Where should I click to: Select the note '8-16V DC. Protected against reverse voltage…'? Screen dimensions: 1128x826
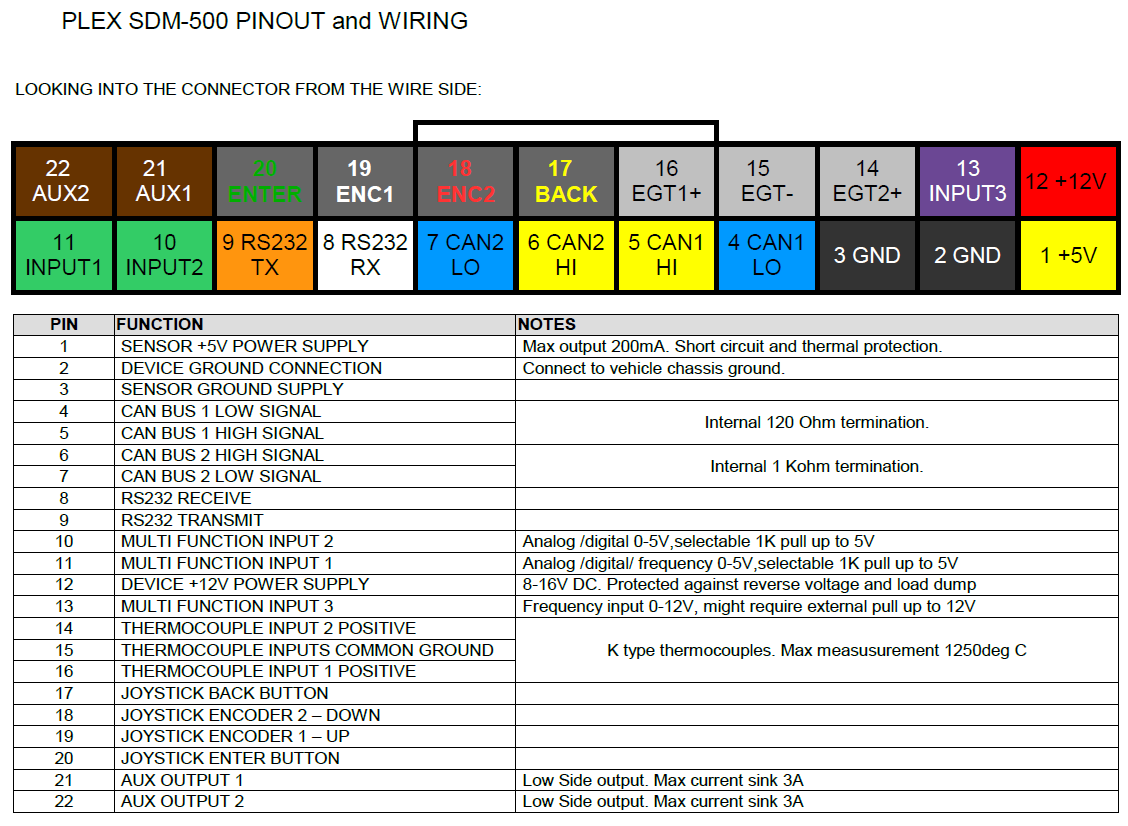[x=750, y=584]
